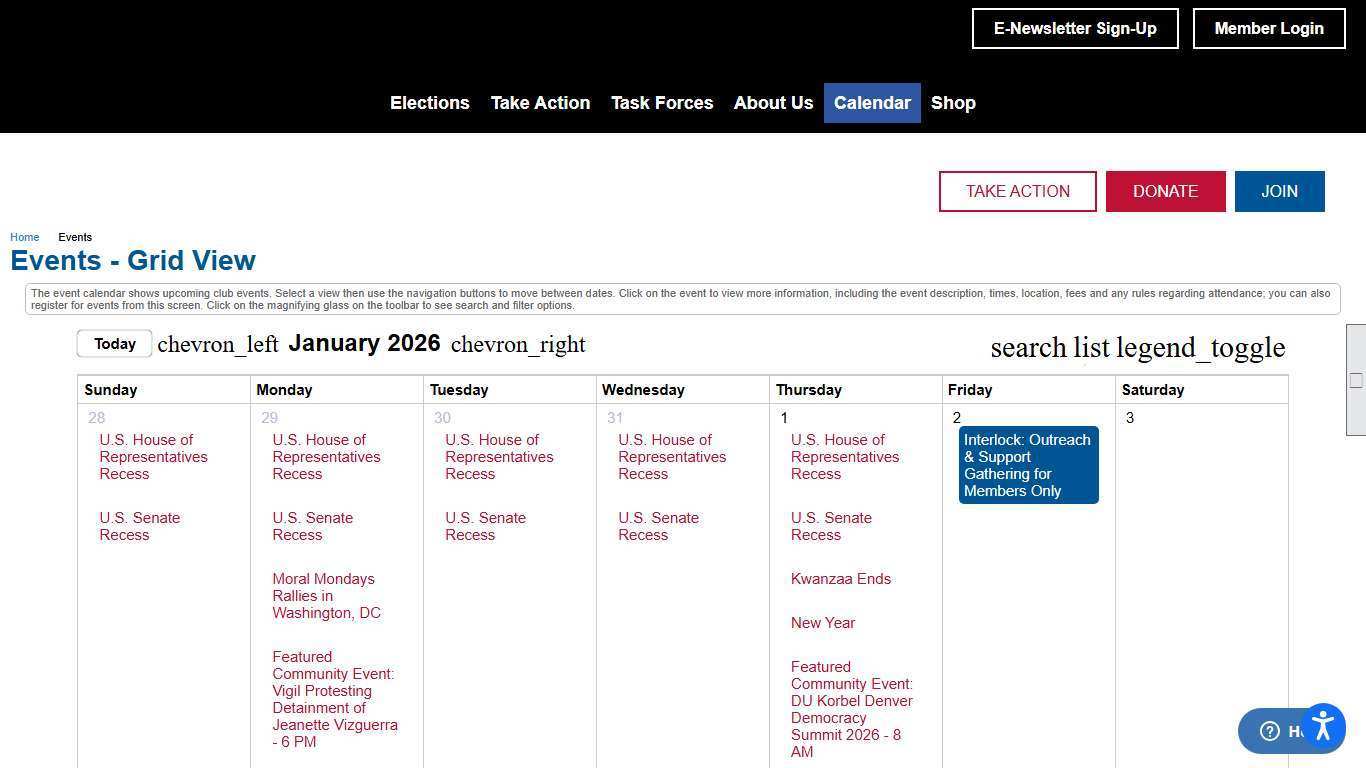The height and width of the screenshot is (768, 1366).
Task: Expand the Task Forces menu
Action: point(662,103)
